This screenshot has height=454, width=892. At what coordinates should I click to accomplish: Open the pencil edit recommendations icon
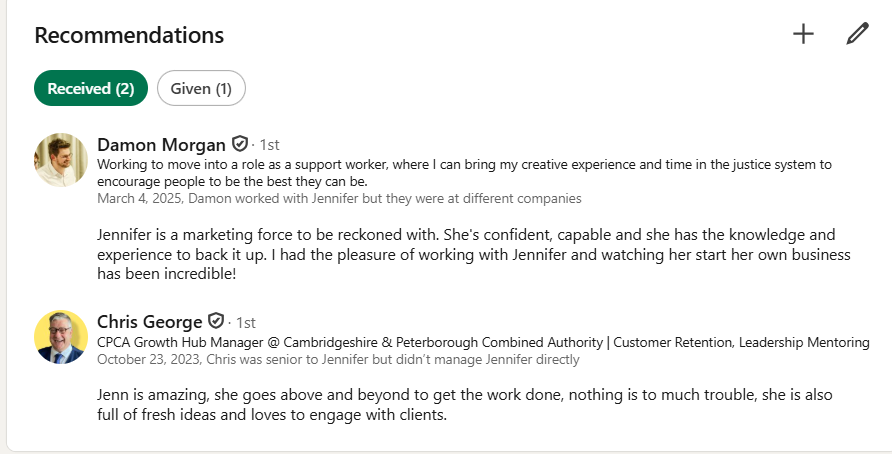857,34
